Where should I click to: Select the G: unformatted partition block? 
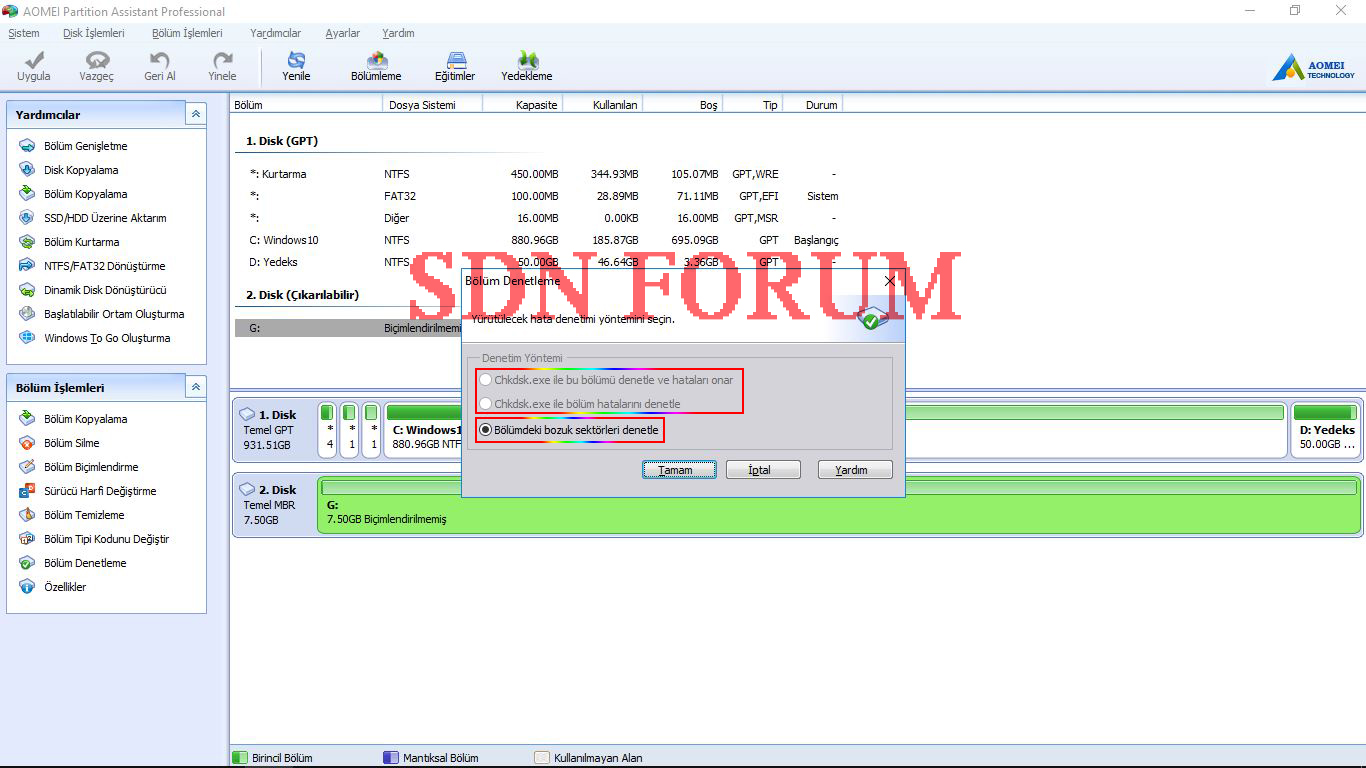coord(840,505)
